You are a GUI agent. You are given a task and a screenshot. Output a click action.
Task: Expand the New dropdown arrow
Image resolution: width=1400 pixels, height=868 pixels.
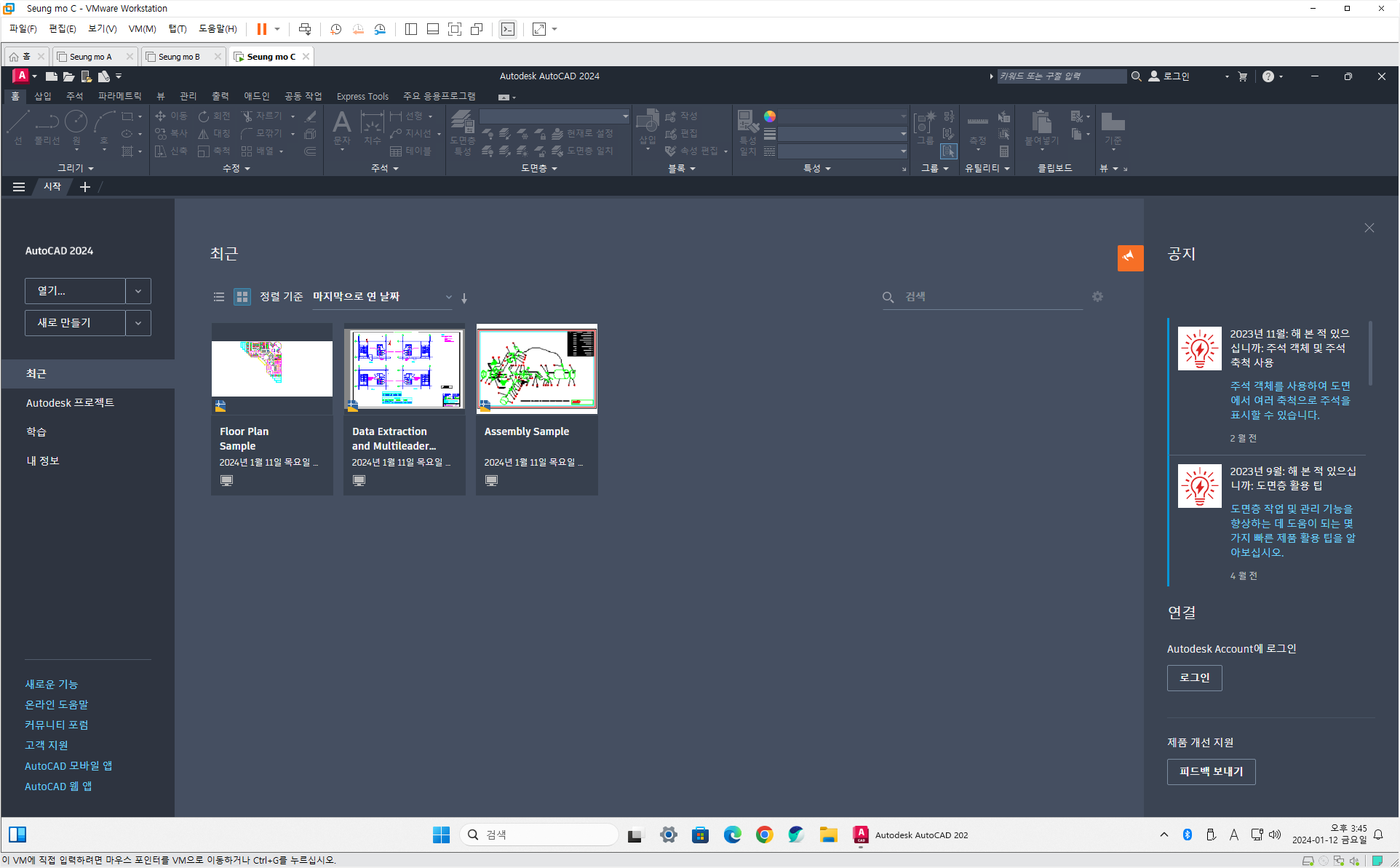[x=138, y=323]
